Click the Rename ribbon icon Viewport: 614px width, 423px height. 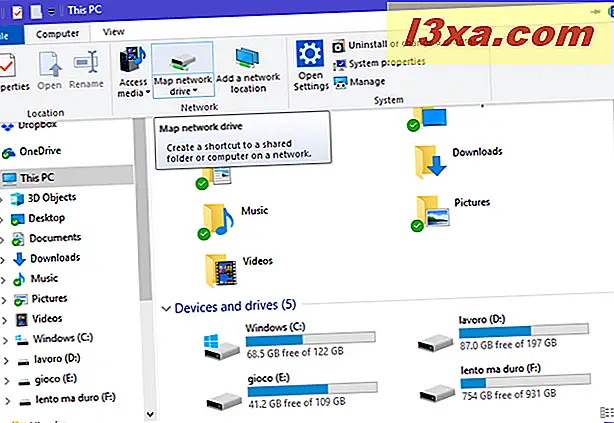(x=86, y=61)
